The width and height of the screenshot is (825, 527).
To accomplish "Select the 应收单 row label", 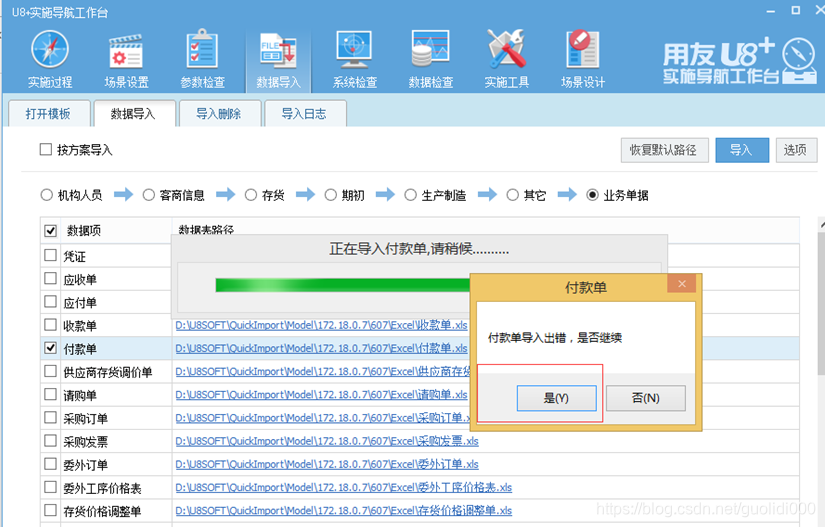I will tap(80, 279).
